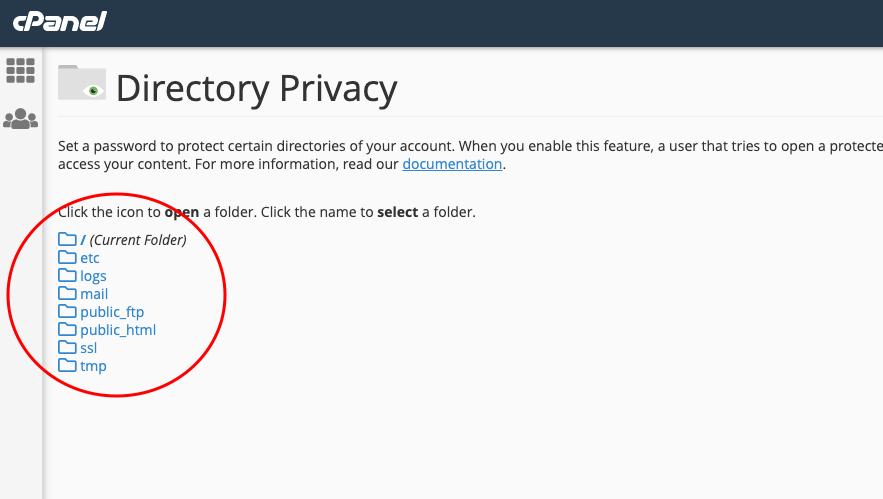Image resolution: width=883 pixels, height=499 pixels.
Task: Open User Manager icon in sidebar
Action: click(x=21, y=119)
